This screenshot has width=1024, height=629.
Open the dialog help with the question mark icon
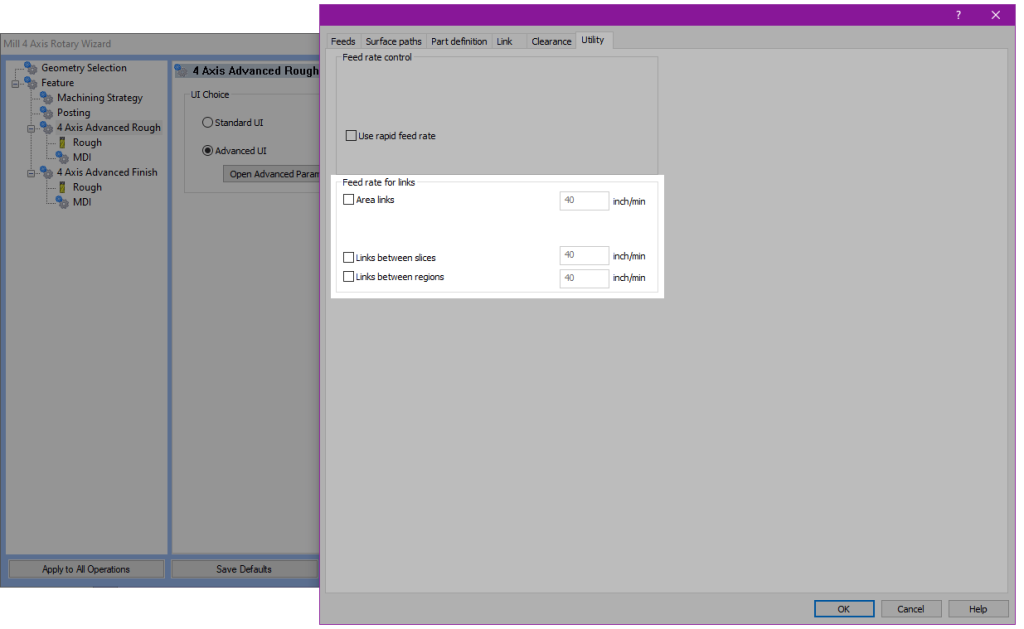(x=957, y=15)
